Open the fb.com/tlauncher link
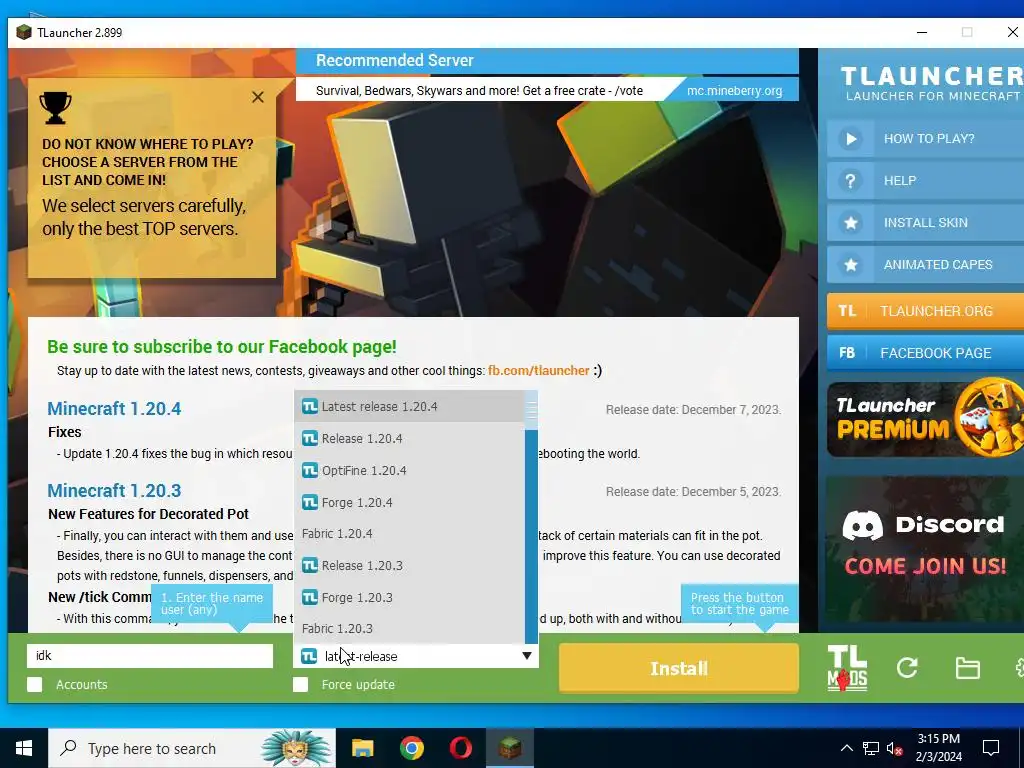Screen dimensions: 1024x768 click(539, 371)
